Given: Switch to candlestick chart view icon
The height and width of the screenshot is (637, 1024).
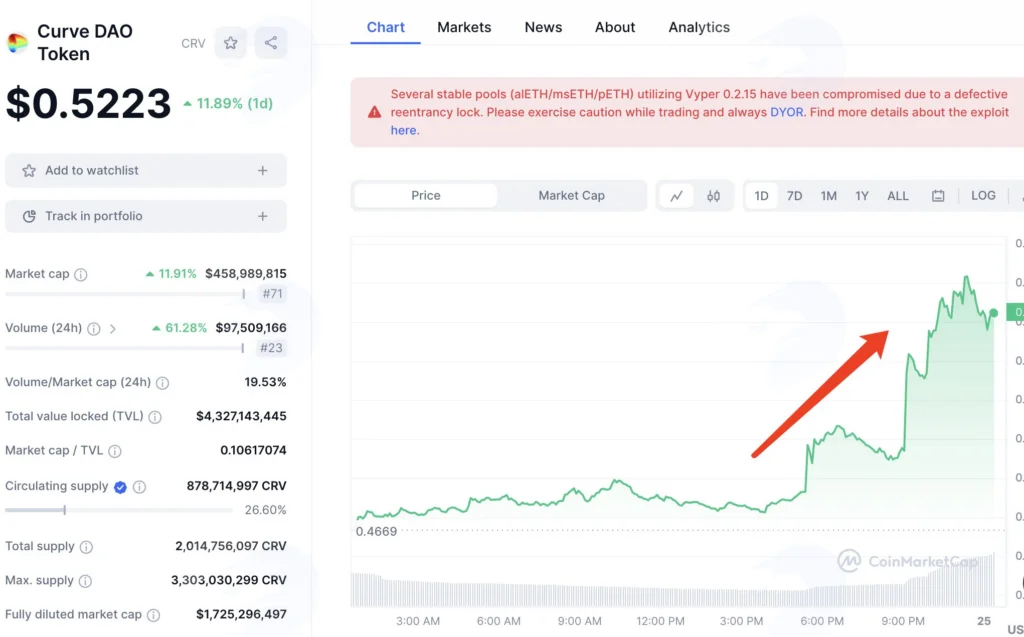Looking at the screenshot, I should point(713,195).
